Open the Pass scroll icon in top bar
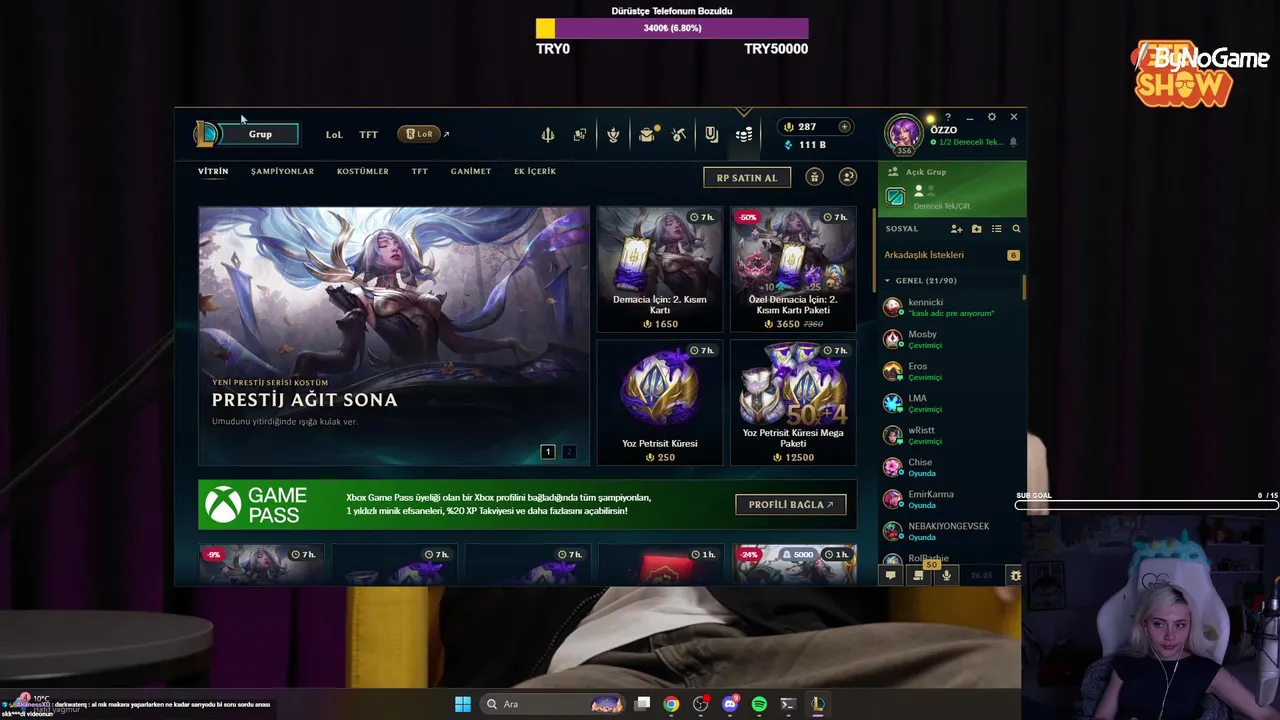Screen dimensions: 1280x720 tap(711, 135)
